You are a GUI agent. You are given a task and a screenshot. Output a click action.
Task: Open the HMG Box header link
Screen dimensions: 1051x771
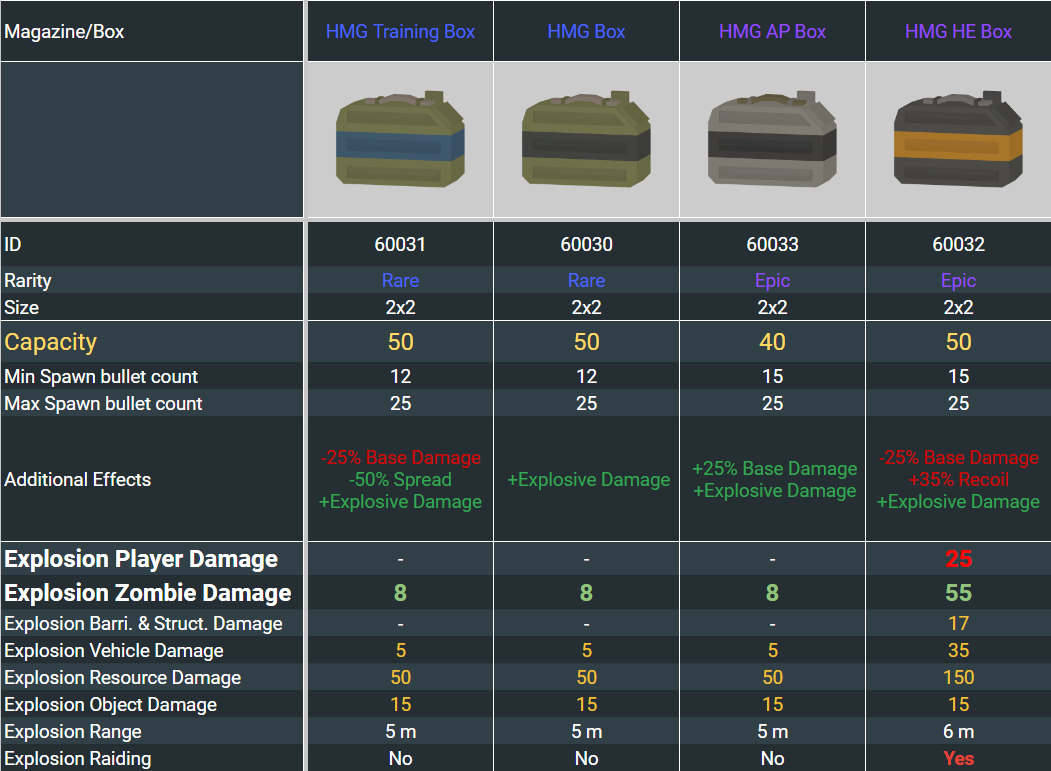point(586,31)
